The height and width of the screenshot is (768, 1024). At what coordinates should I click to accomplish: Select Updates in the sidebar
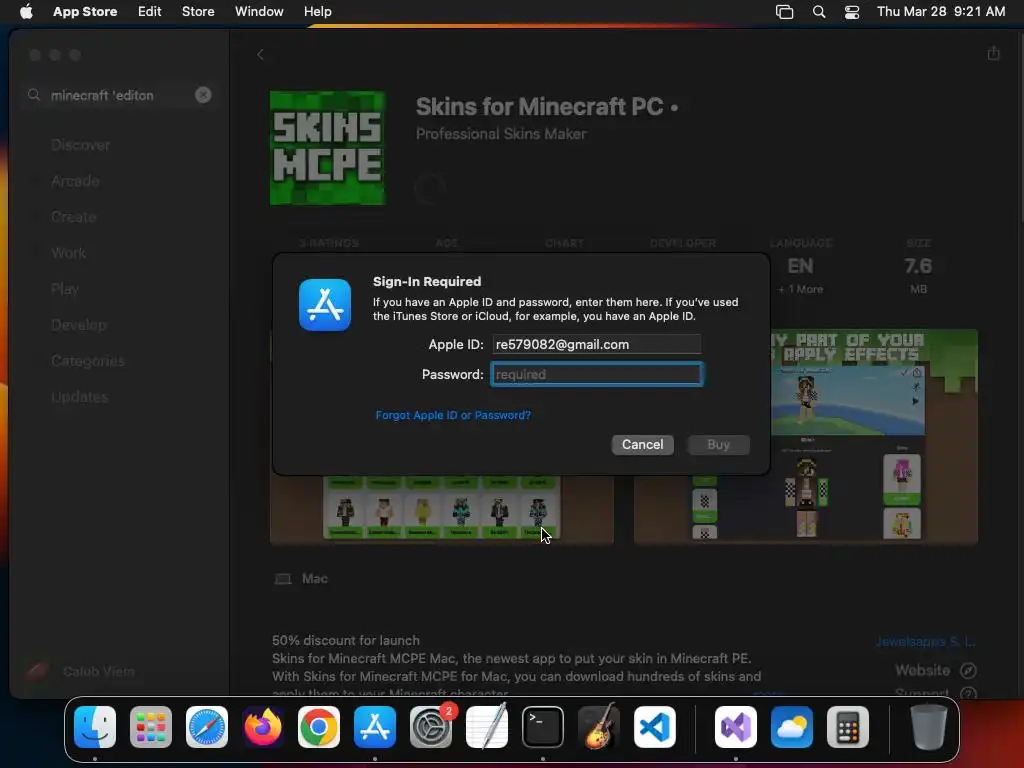pyautogui.click(x=80, y=396)
